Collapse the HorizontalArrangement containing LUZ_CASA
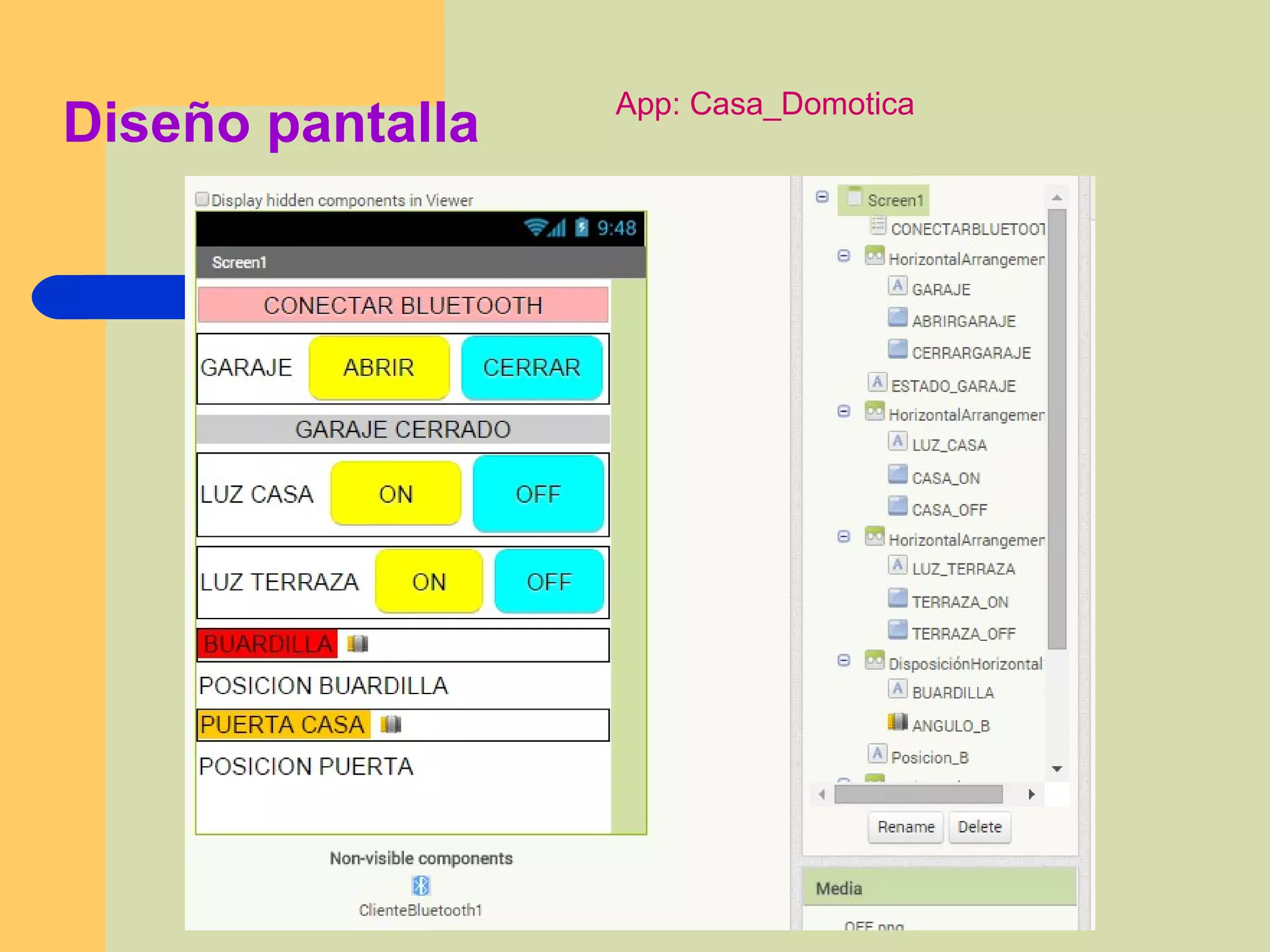 [843, 412]
